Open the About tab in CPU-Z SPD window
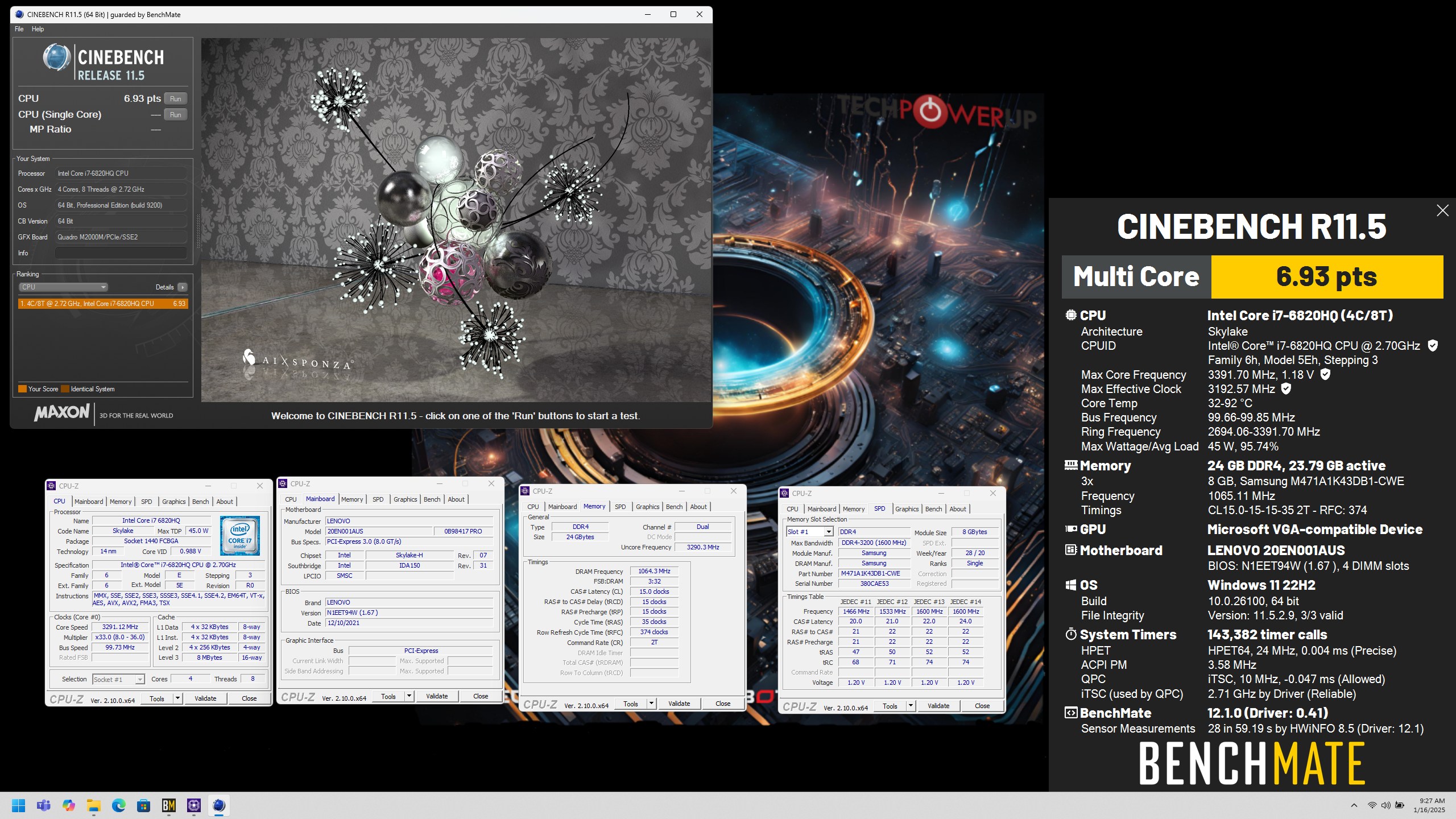Image resolution: width=1456 pixels, height=819 pixels. [958, 509]
